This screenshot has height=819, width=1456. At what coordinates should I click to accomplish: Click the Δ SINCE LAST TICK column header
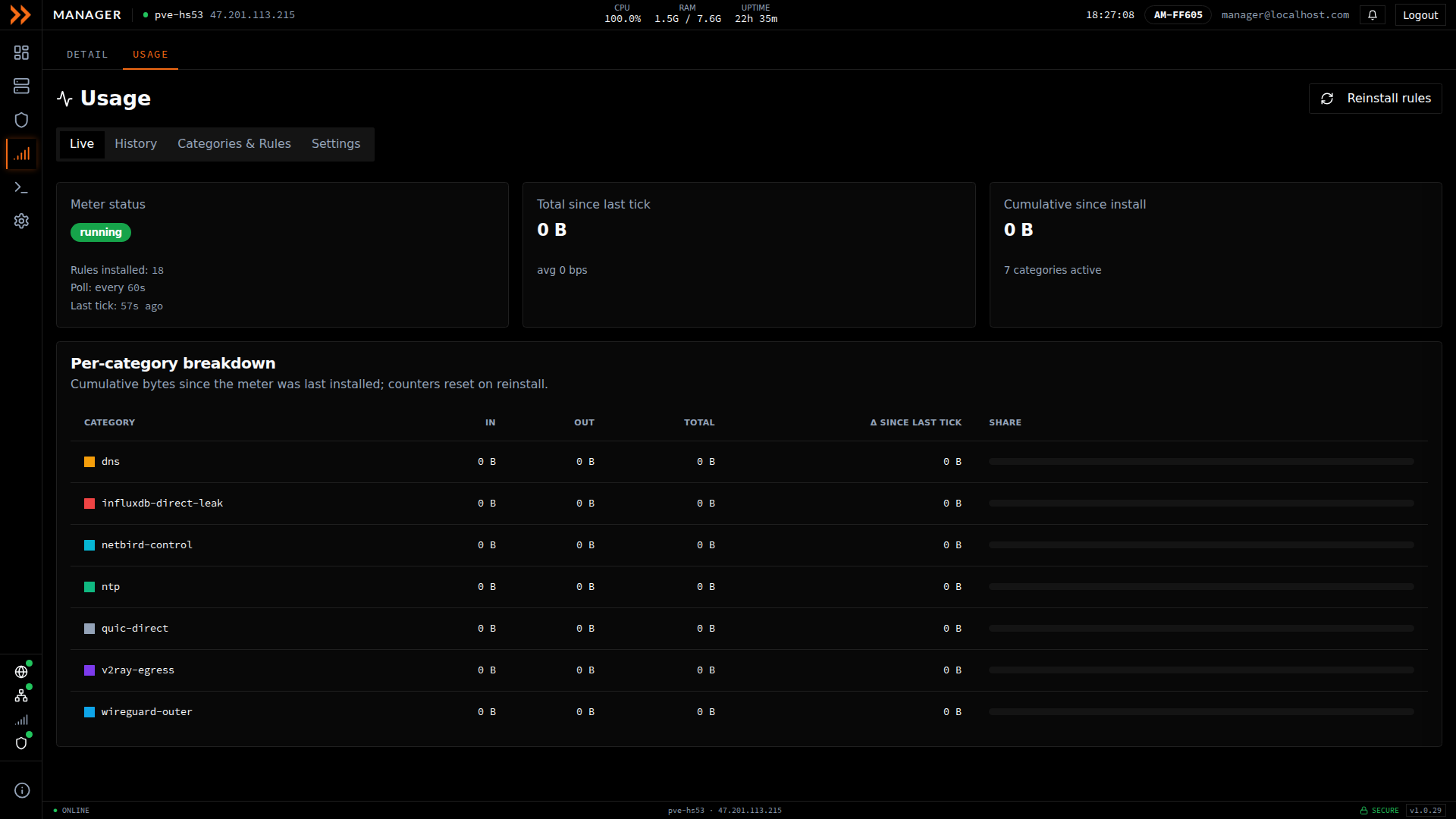916,422
